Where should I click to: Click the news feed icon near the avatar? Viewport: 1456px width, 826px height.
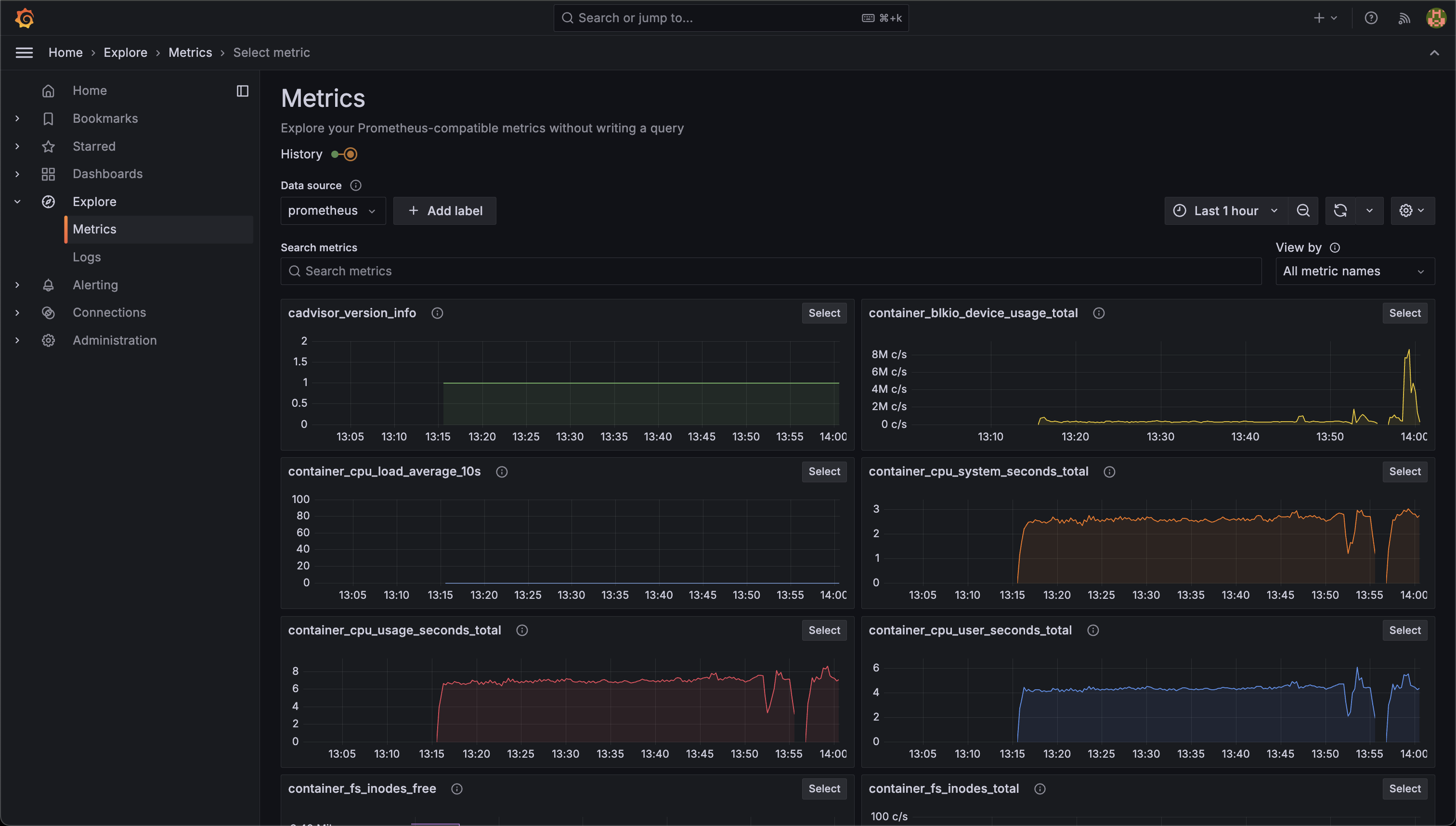(x=1404, y=18)
